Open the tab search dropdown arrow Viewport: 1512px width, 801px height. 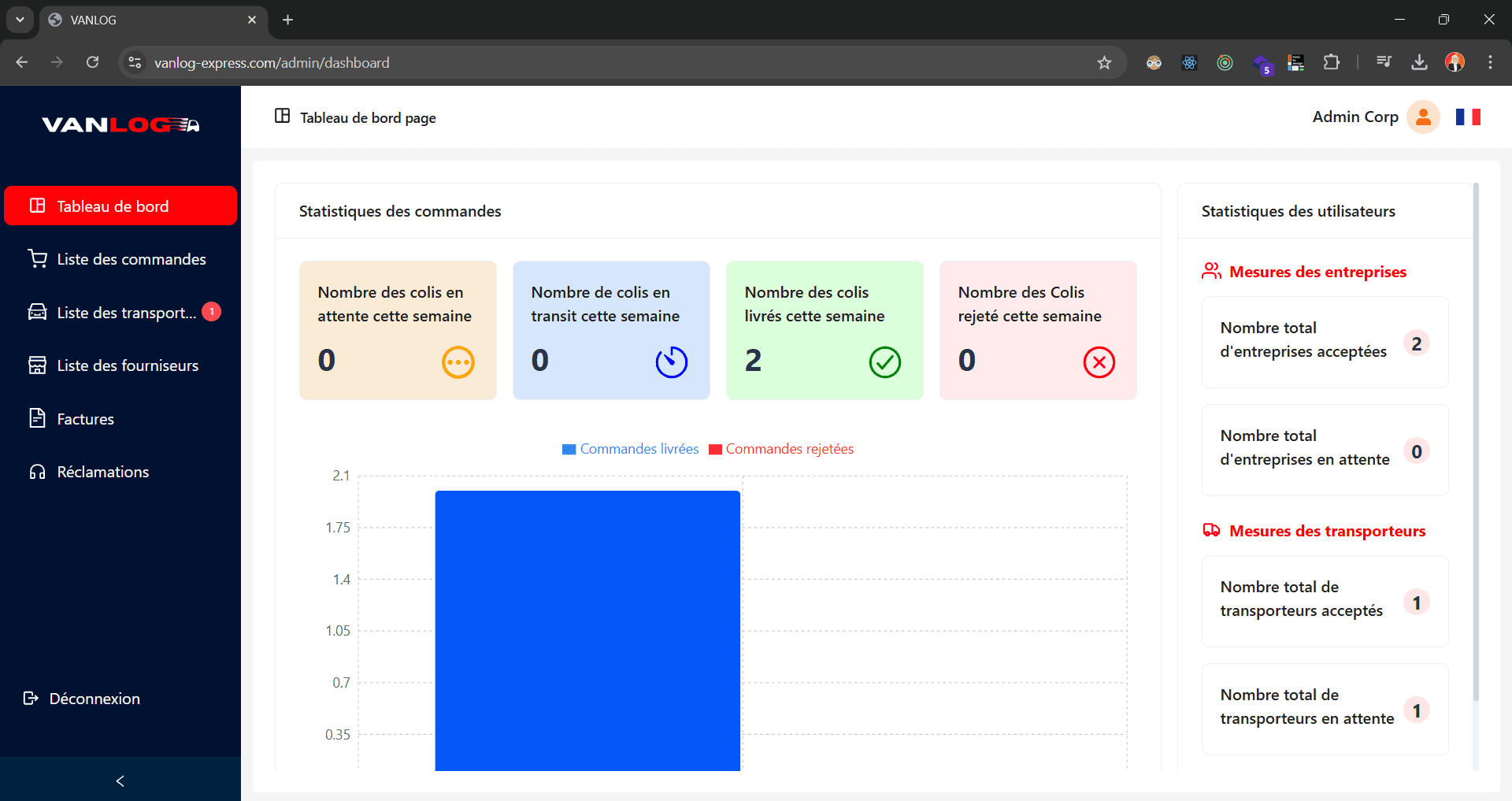(x=20, y=20)
